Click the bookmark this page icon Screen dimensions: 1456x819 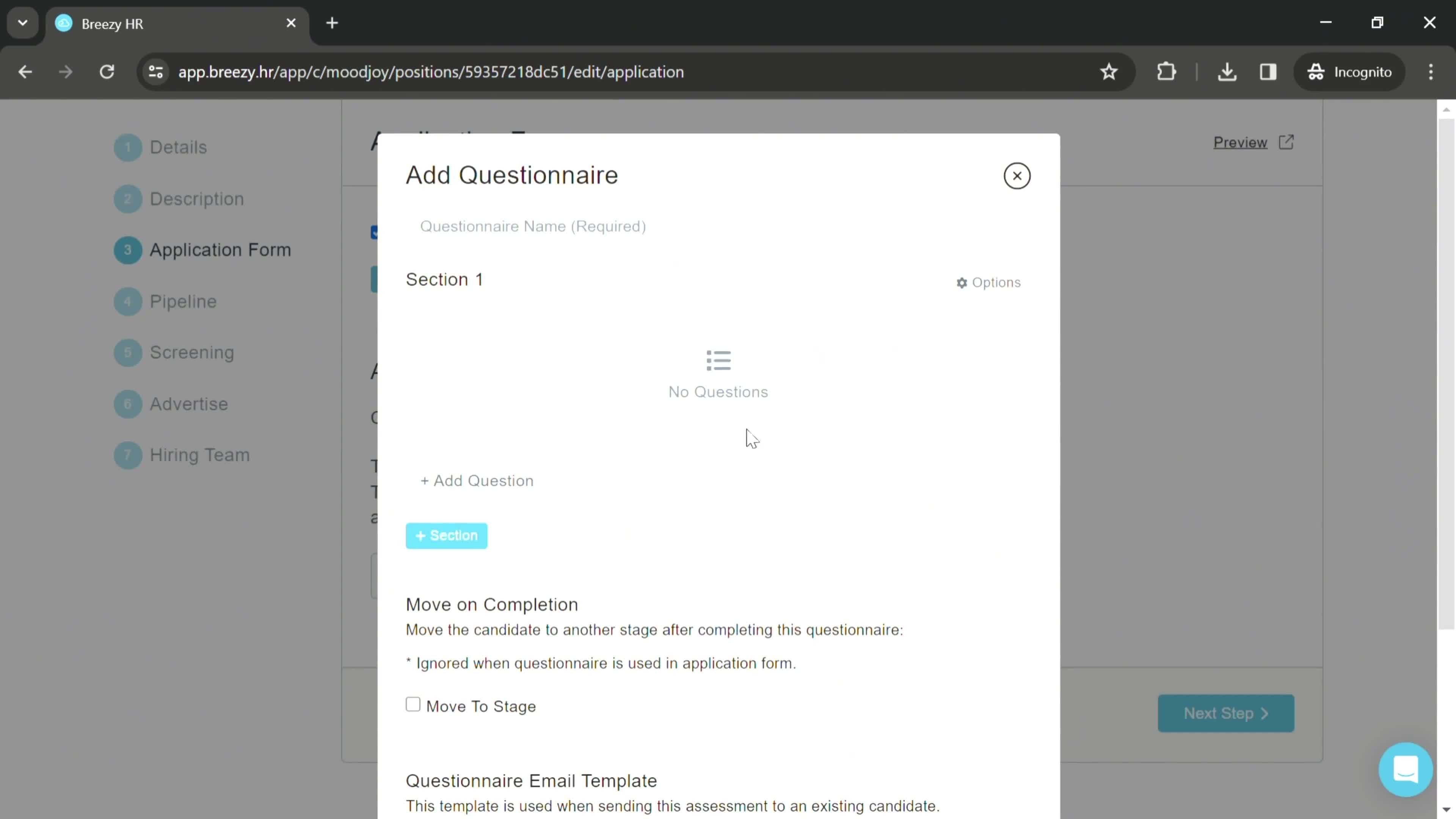[1109, 71]
